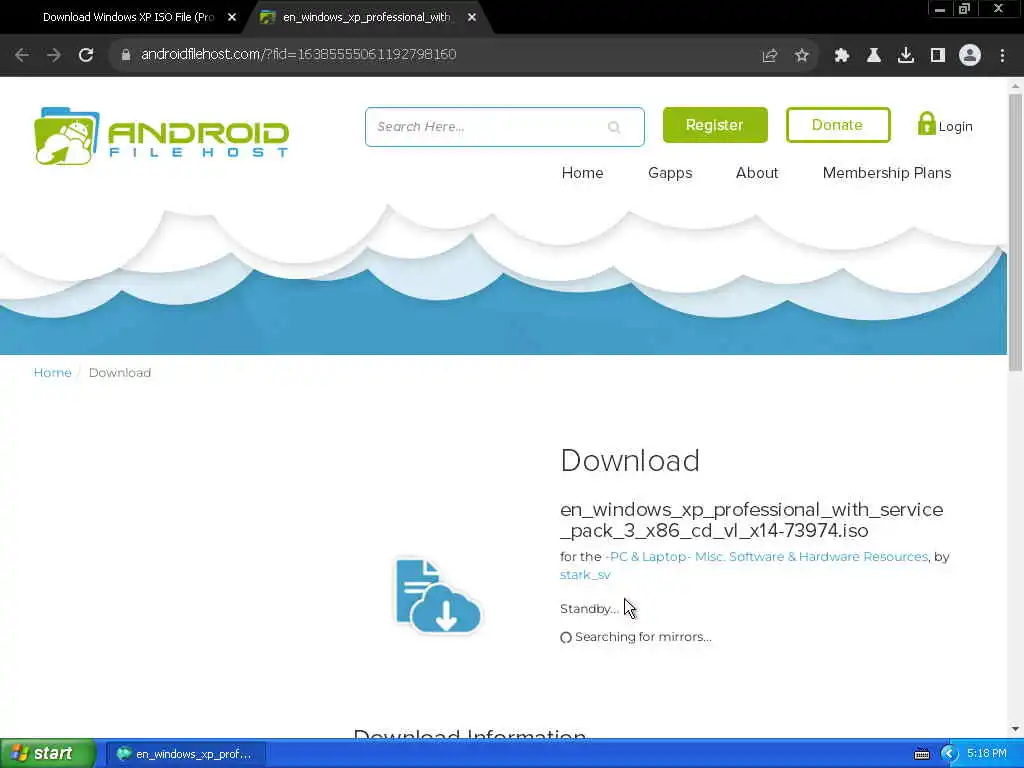Screen dimensions: 1024x768
Task: Go back with the browser back arrow
Action: pyautogui.click(x=22, y=55)
